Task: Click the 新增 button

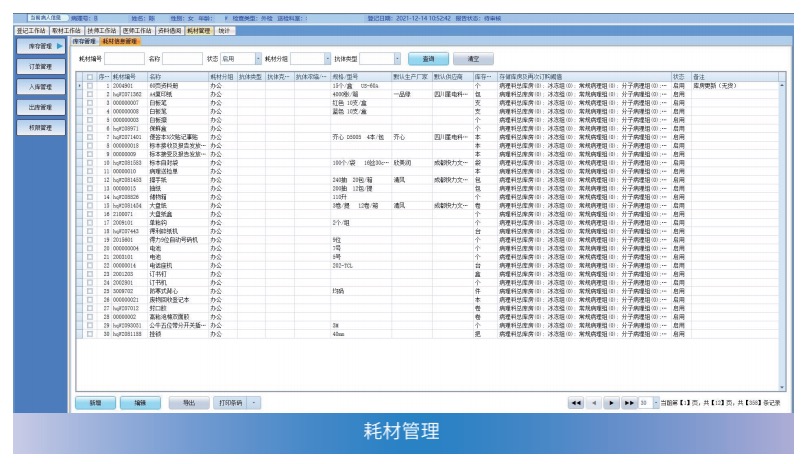Action: (95, 403)
